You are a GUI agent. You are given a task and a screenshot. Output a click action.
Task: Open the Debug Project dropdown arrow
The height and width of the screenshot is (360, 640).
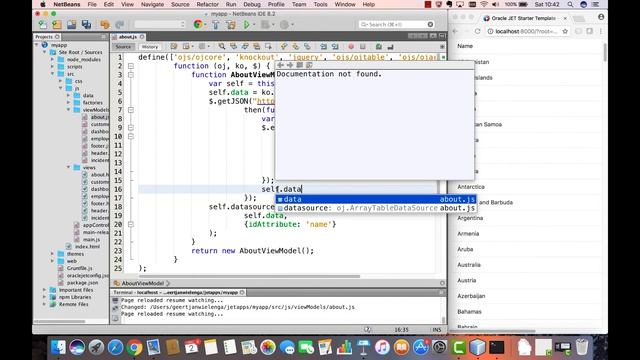(273, 24)
